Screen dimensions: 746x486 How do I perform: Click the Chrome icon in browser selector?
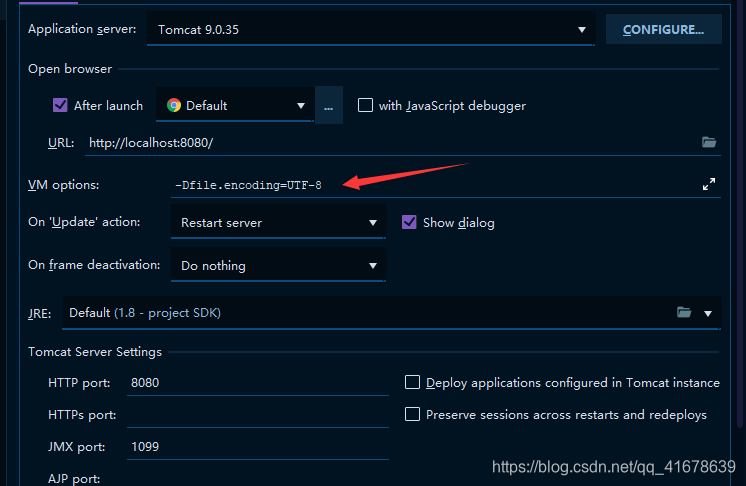point(174,105)
